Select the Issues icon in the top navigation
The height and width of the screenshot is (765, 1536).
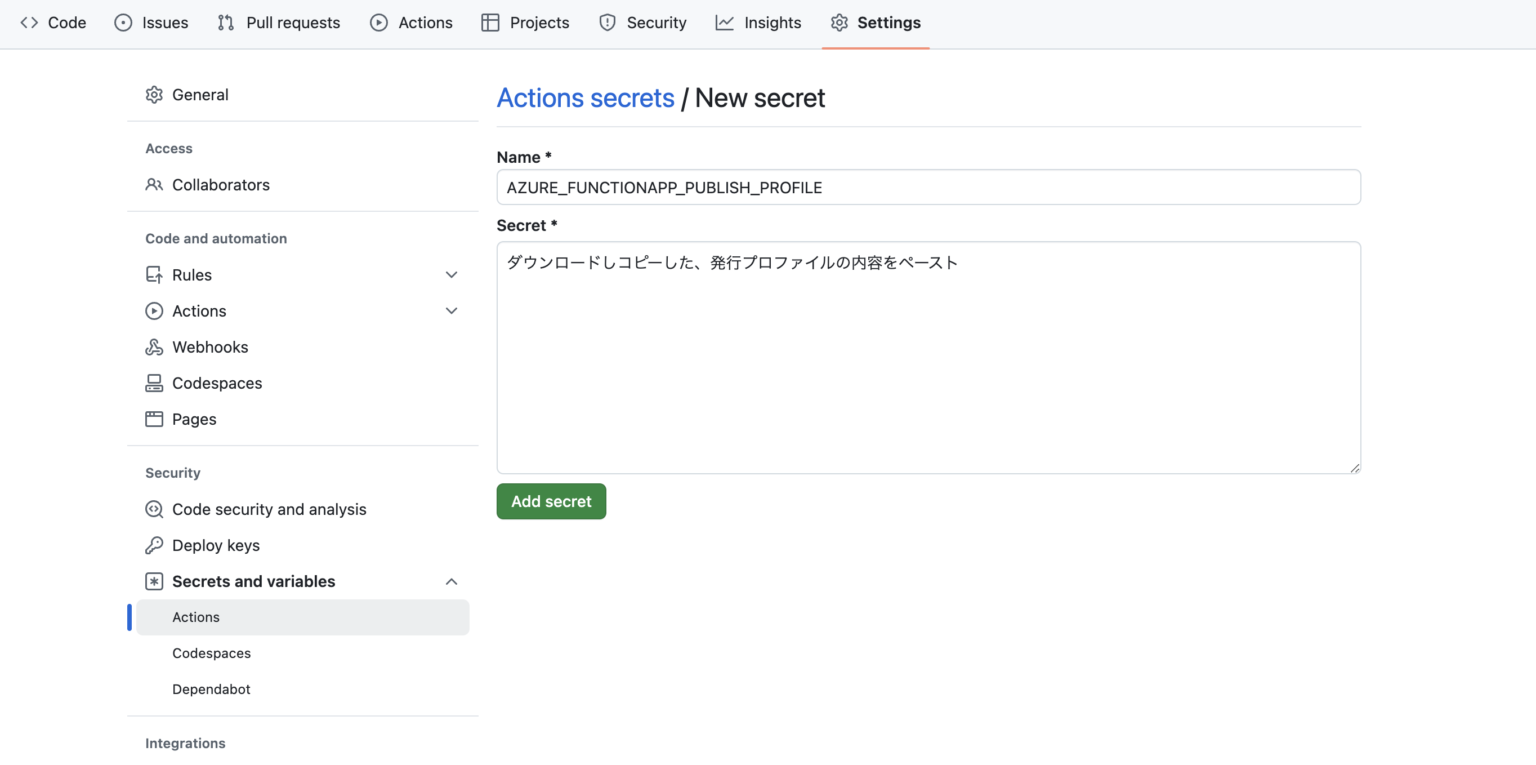click(x=125, y=22)
